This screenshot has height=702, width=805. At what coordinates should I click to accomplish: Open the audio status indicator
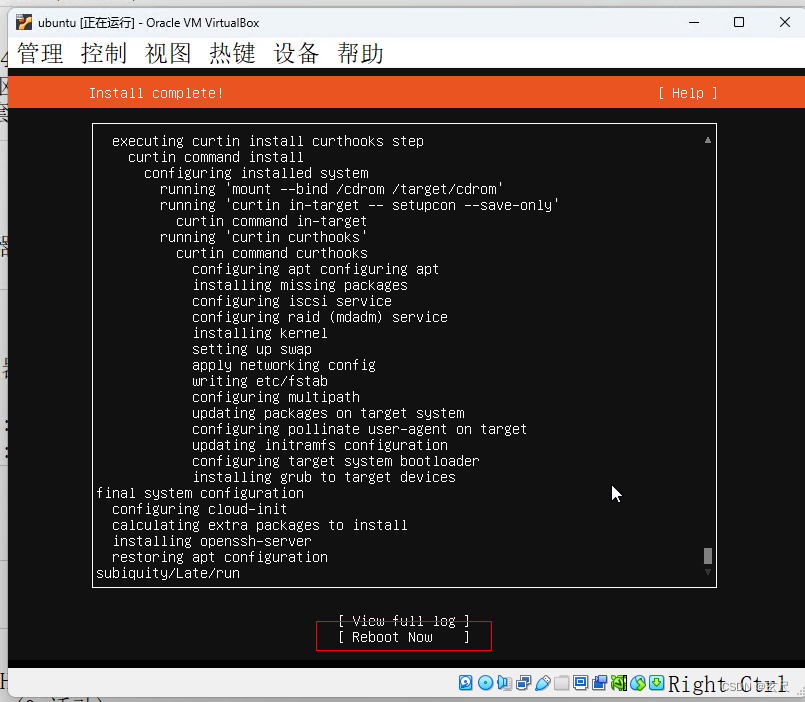tap(502, 682)
